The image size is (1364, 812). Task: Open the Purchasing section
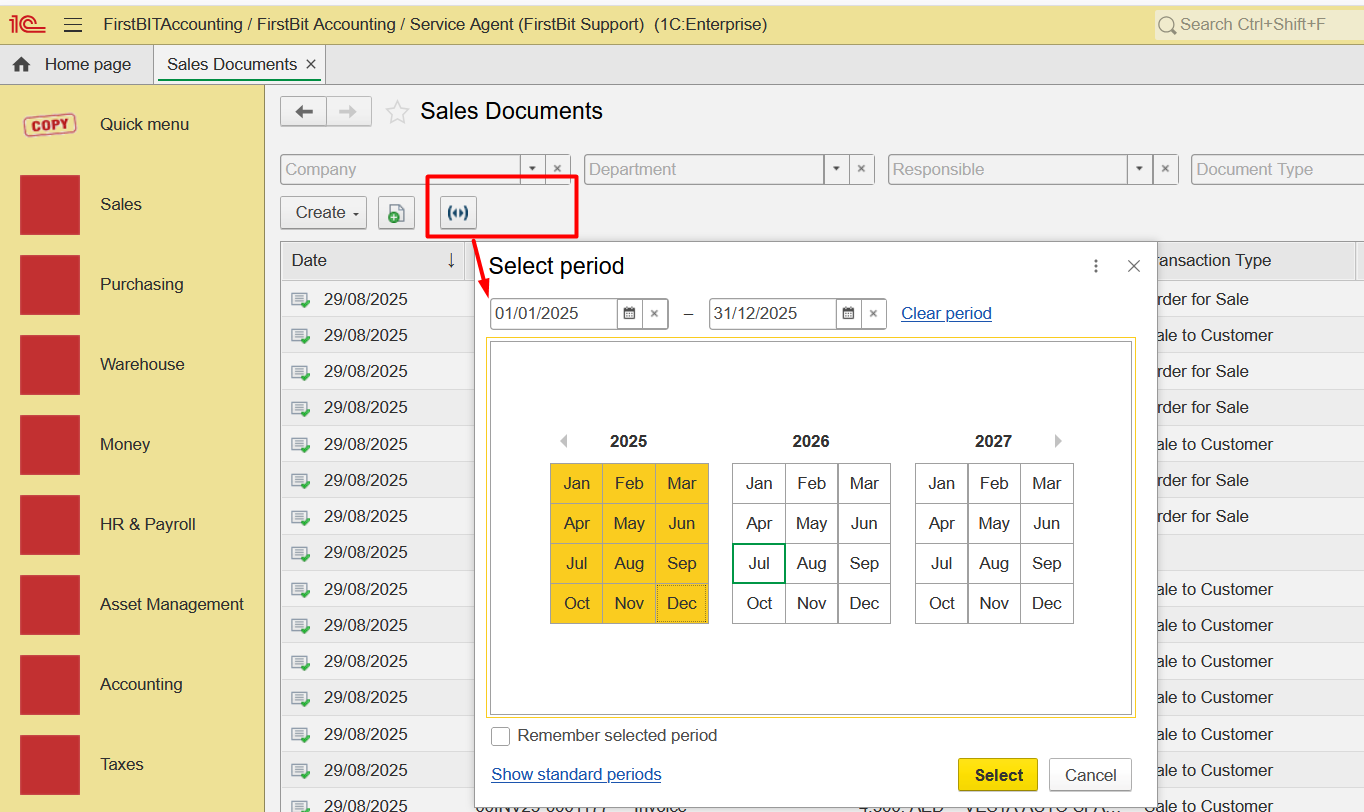pos(142,285)
